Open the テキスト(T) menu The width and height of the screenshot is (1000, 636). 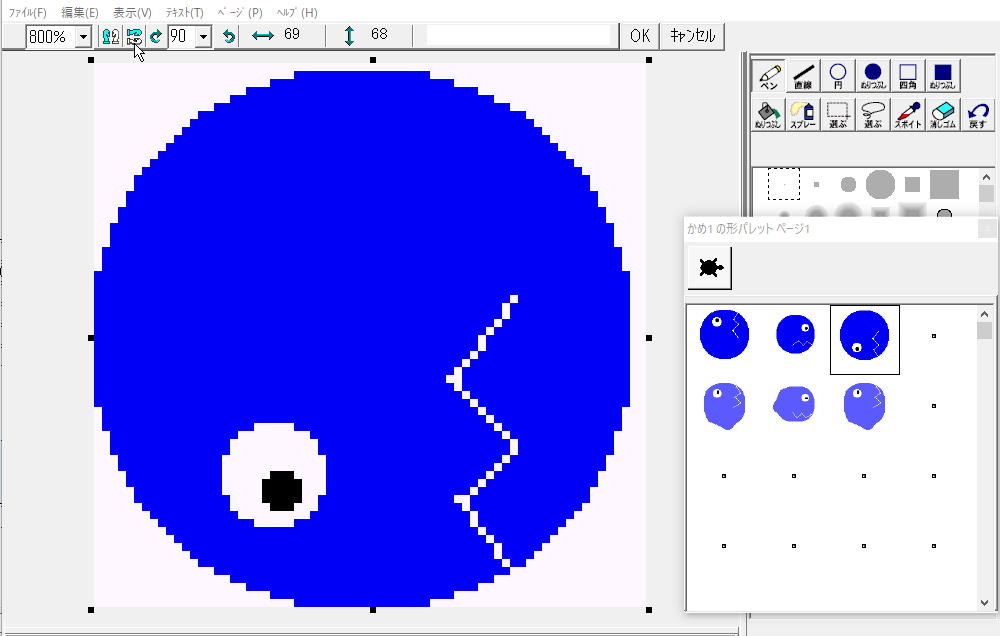[184, 13]
